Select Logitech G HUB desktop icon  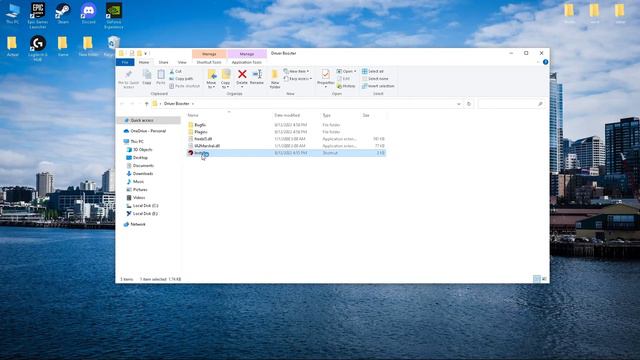pyautogui.click(x=38, y=48)
